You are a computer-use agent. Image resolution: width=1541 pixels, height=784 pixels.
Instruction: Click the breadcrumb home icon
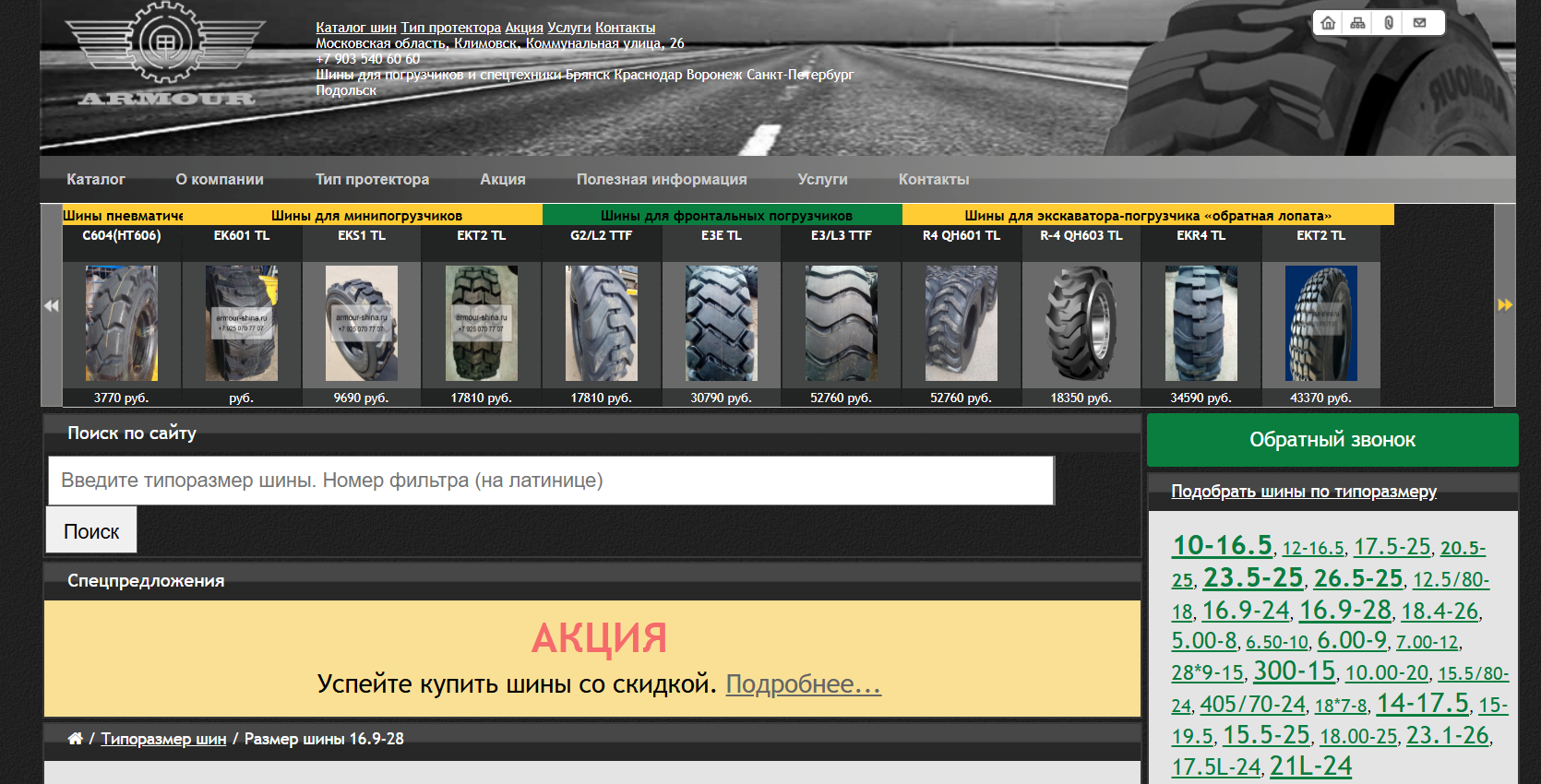(75, 739)
